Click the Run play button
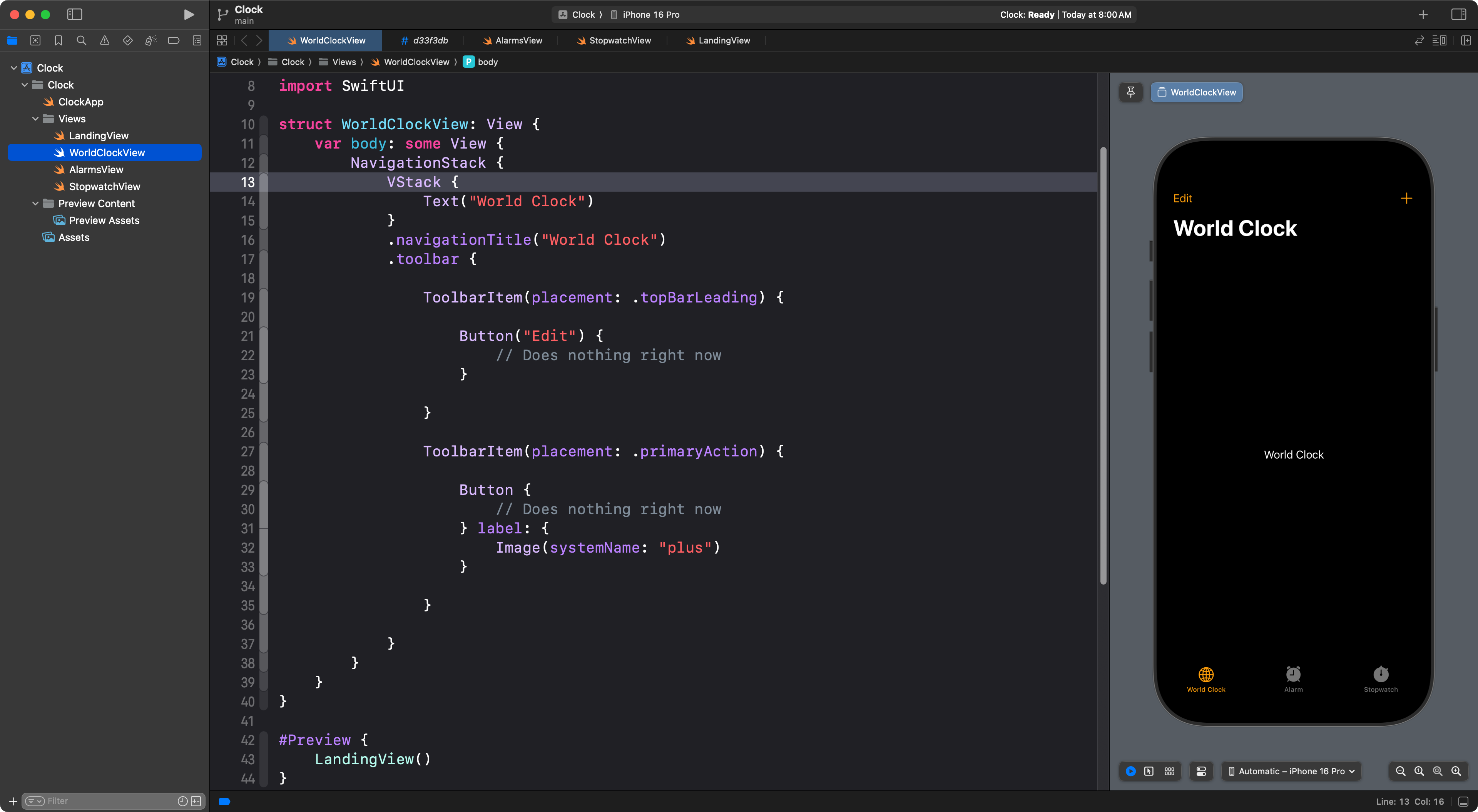 pos(188,14)
